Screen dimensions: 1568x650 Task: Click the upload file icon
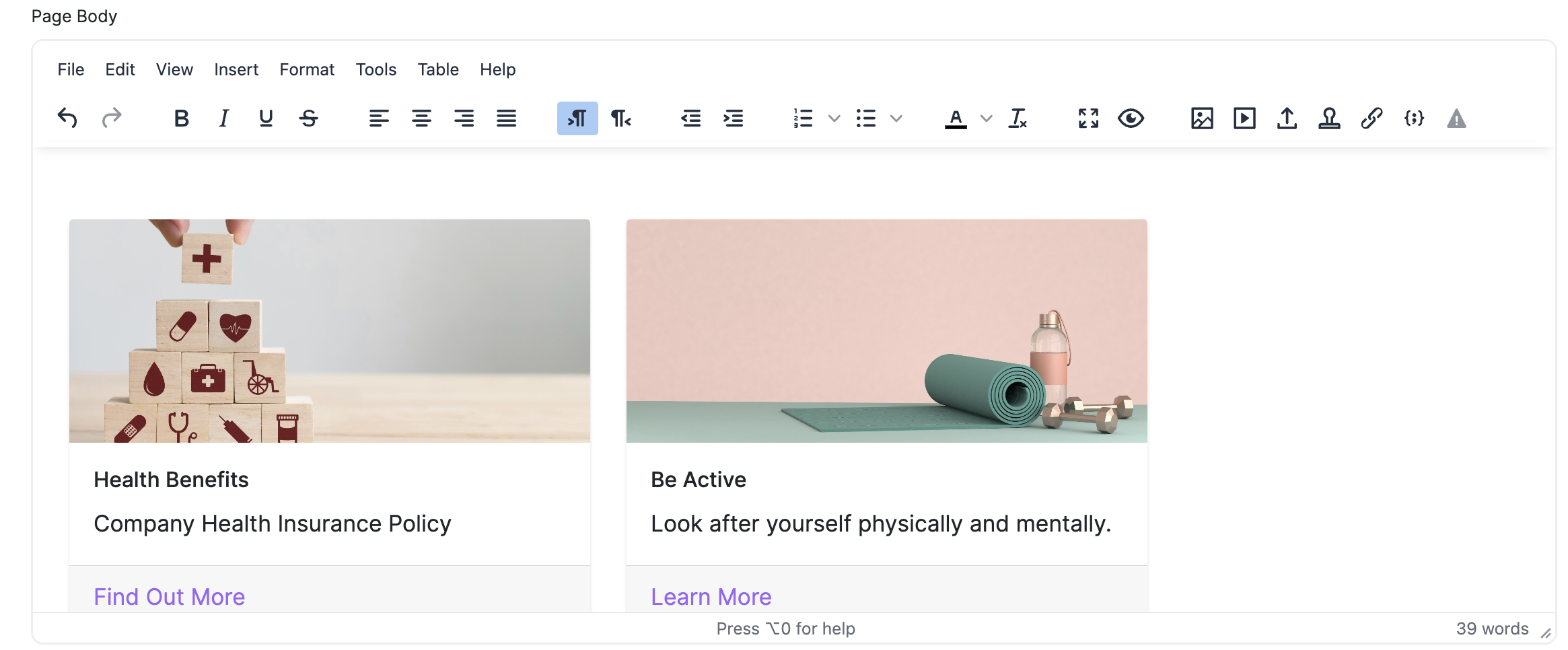(1287, 118)
